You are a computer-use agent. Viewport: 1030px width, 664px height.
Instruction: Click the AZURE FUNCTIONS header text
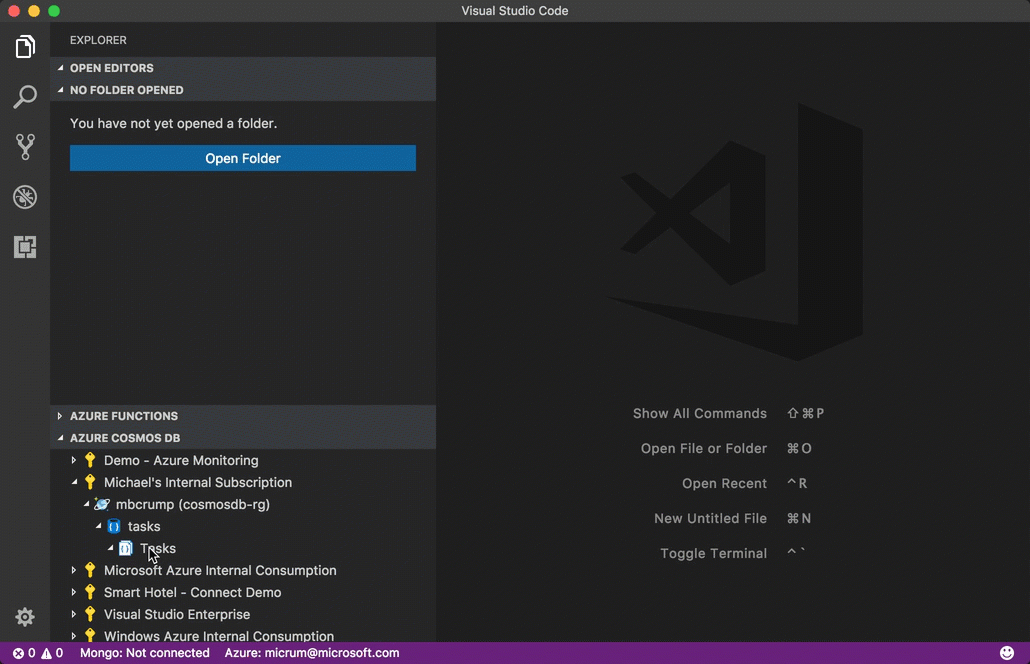pos(124,416)
